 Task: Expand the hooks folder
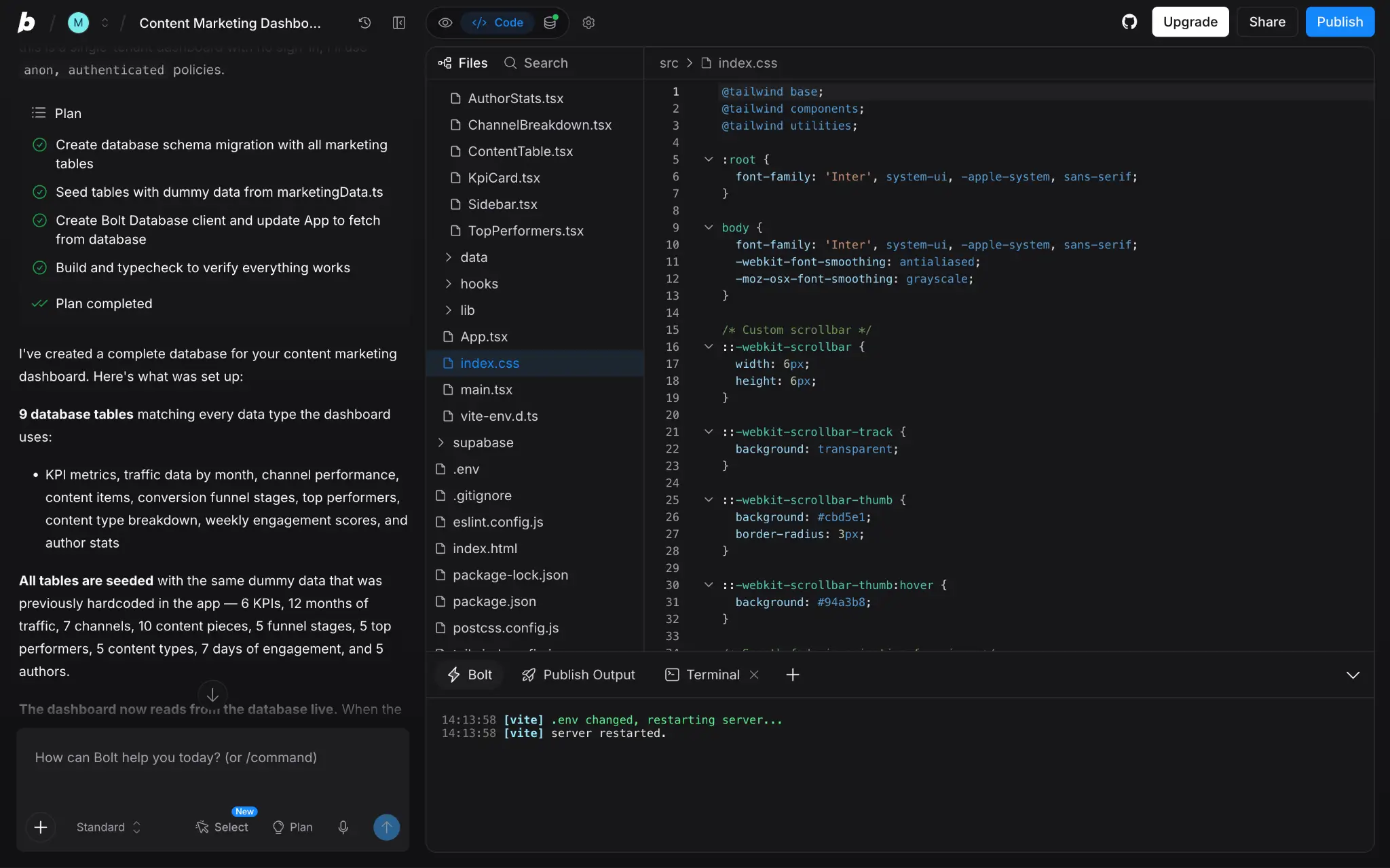click(x=478, y=284)
